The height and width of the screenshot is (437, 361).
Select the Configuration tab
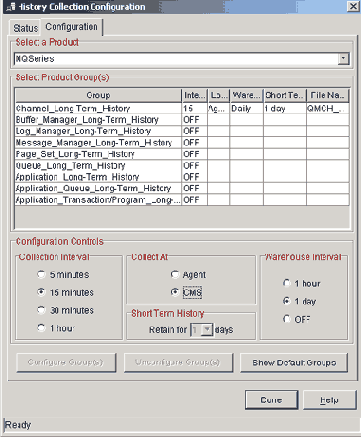point(71,27)
